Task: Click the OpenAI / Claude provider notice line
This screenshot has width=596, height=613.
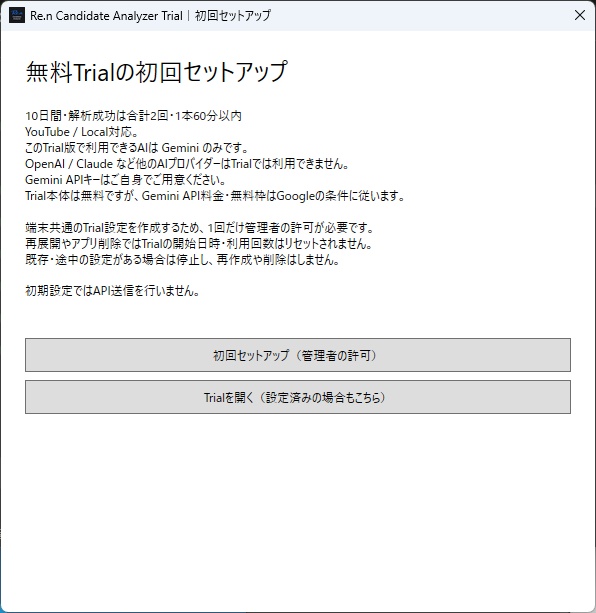Action: pyautogui.click(x=187, y=164)
